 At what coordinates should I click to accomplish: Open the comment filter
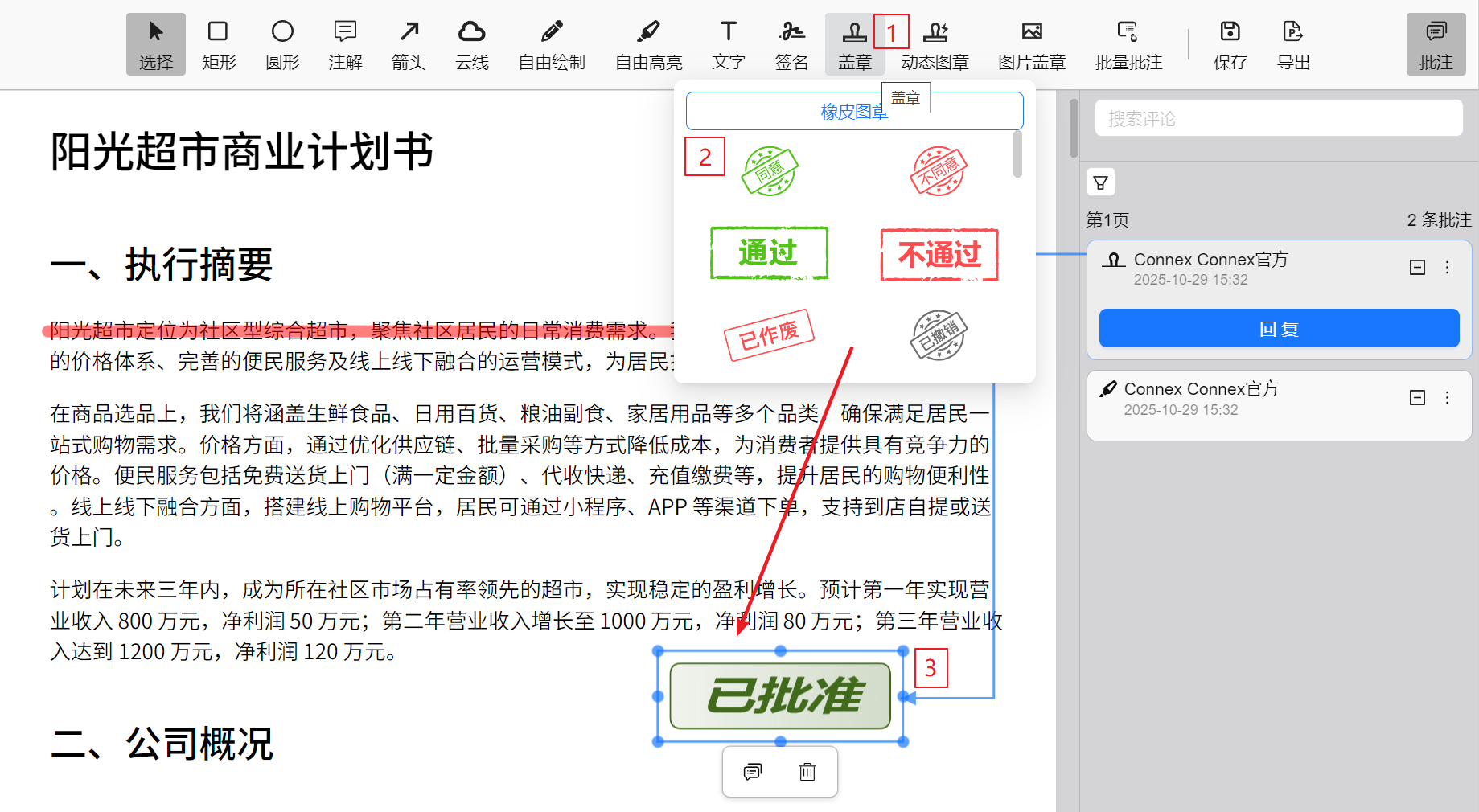tap(1100, 182)
